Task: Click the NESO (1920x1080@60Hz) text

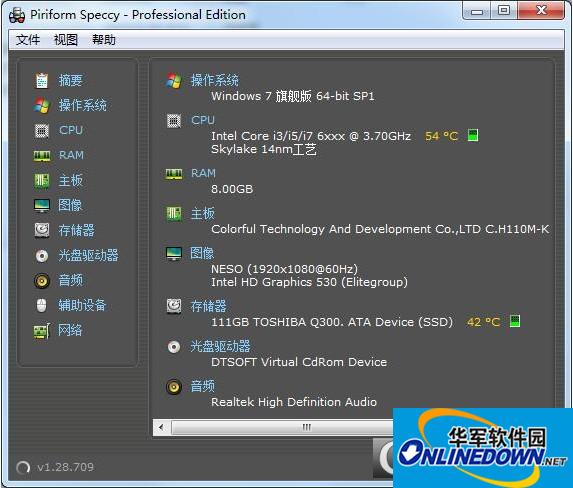Action: [284, 269]
